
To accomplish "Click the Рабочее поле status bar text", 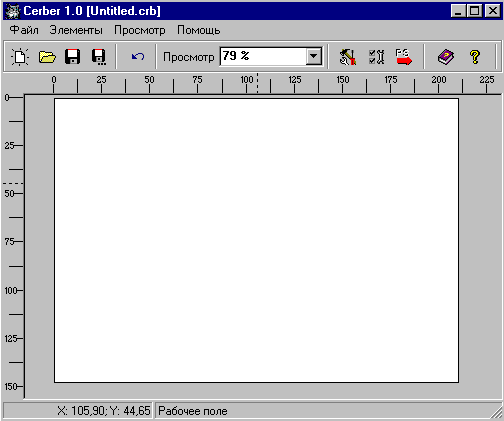I will click(193, 411).
